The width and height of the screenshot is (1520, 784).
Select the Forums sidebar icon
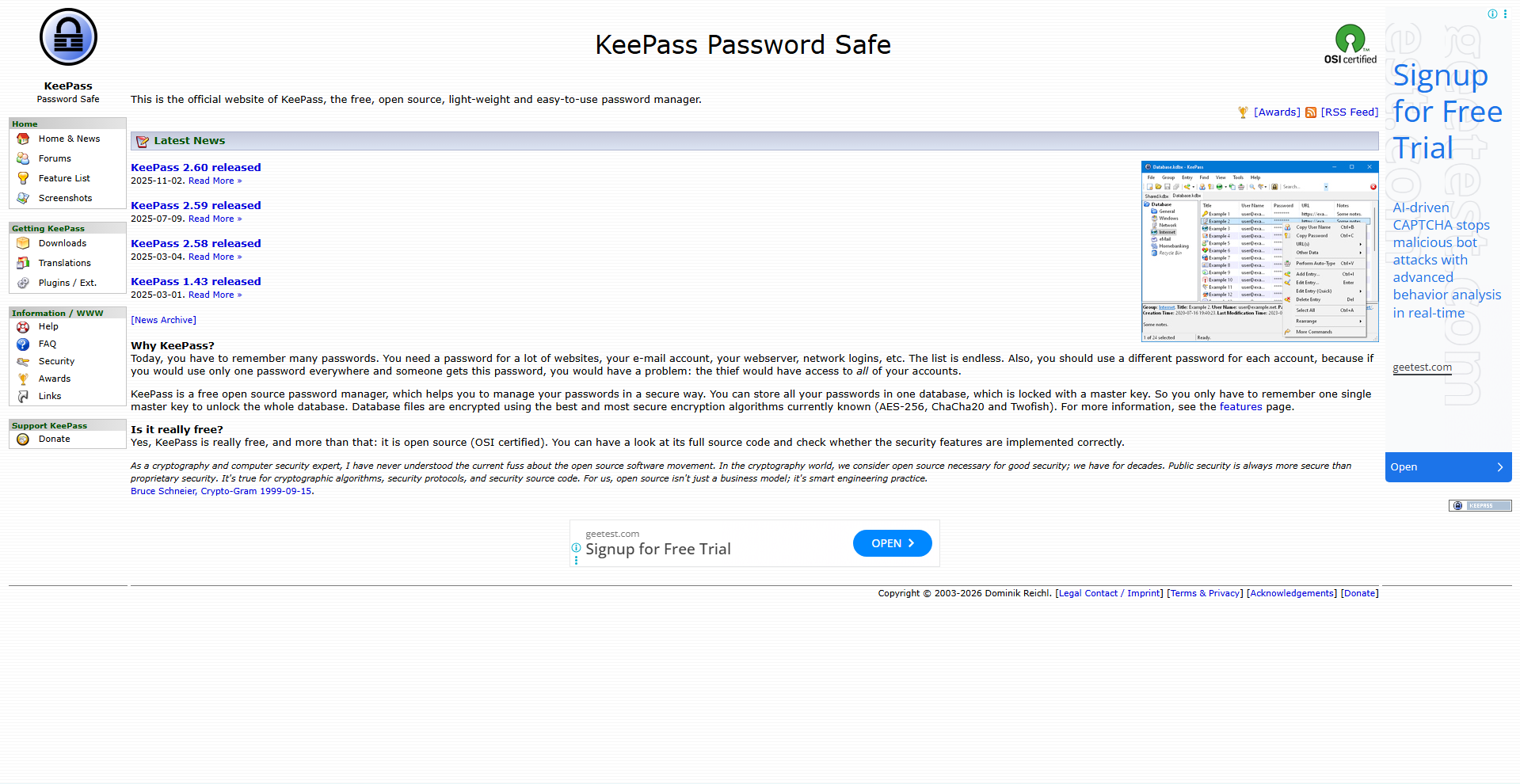(x=24, y=158)
